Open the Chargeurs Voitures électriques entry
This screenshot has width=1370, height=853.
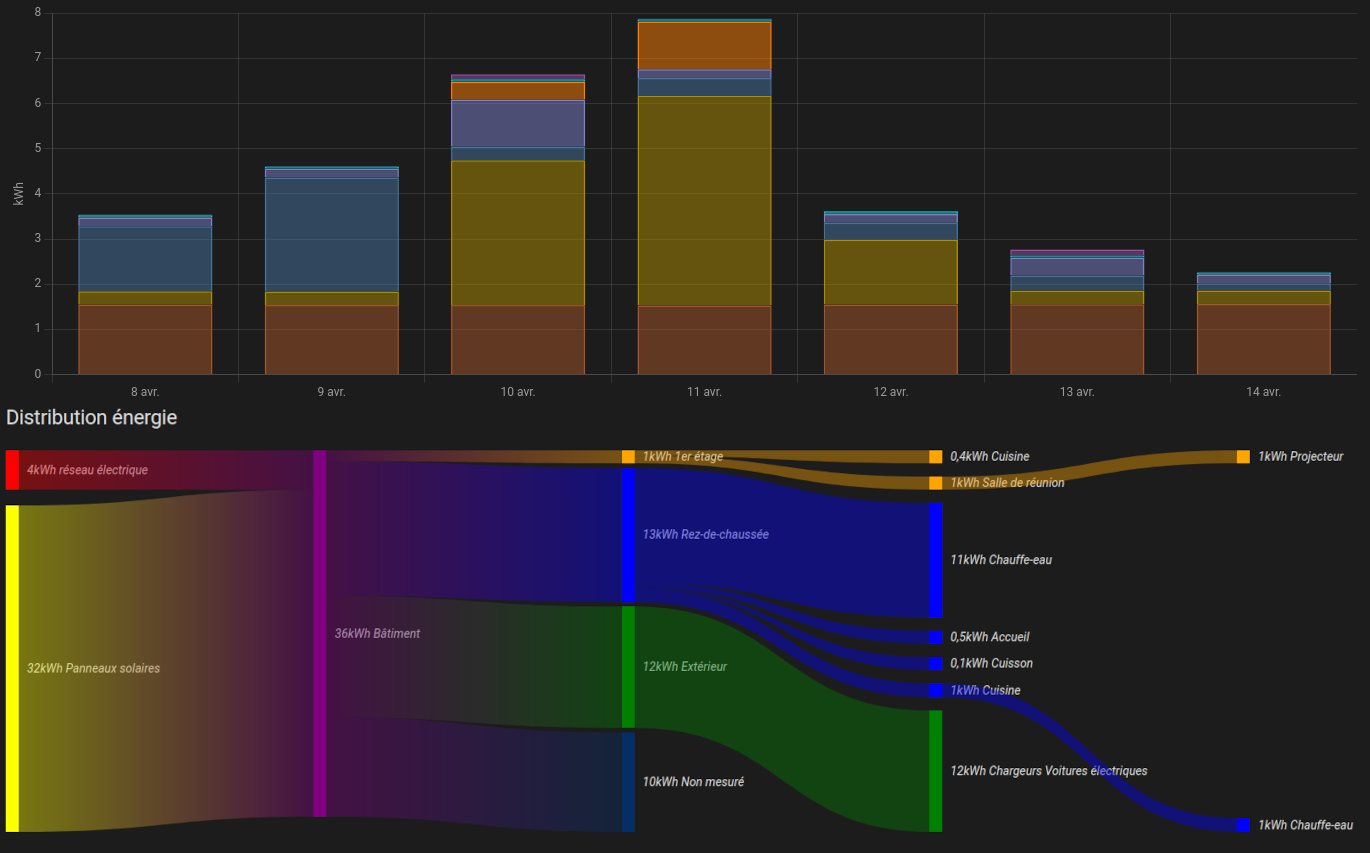(x=1048, y=771)
